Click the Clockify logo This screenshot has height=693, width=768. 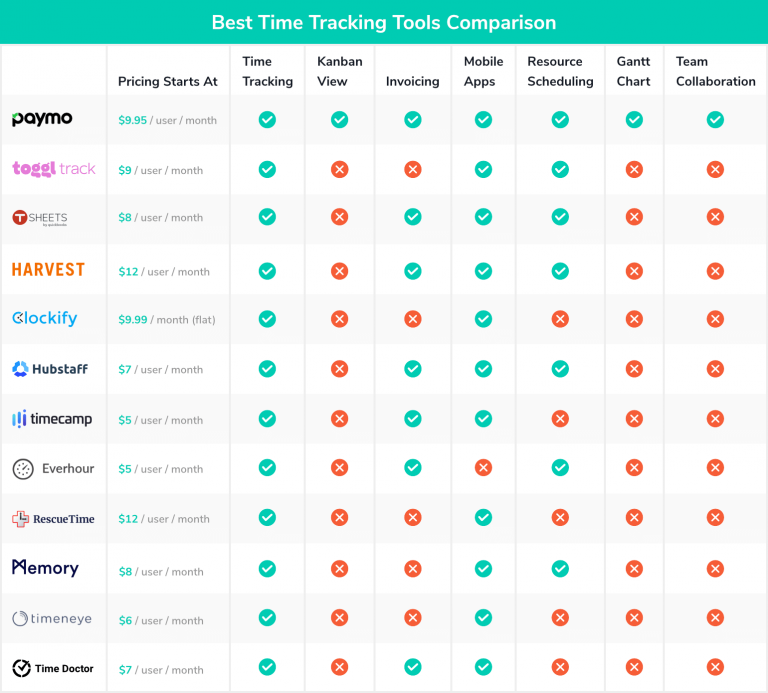(x=44, y=319)
